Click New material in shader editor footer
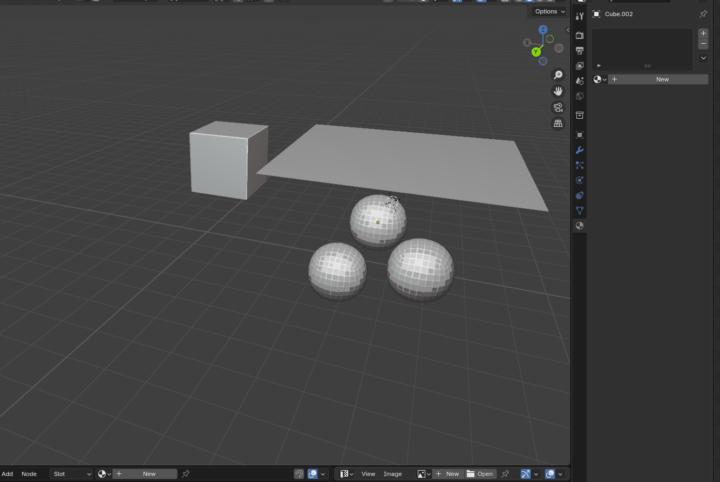Viewport: 720px width, 482px height. [x=145, y=474]
